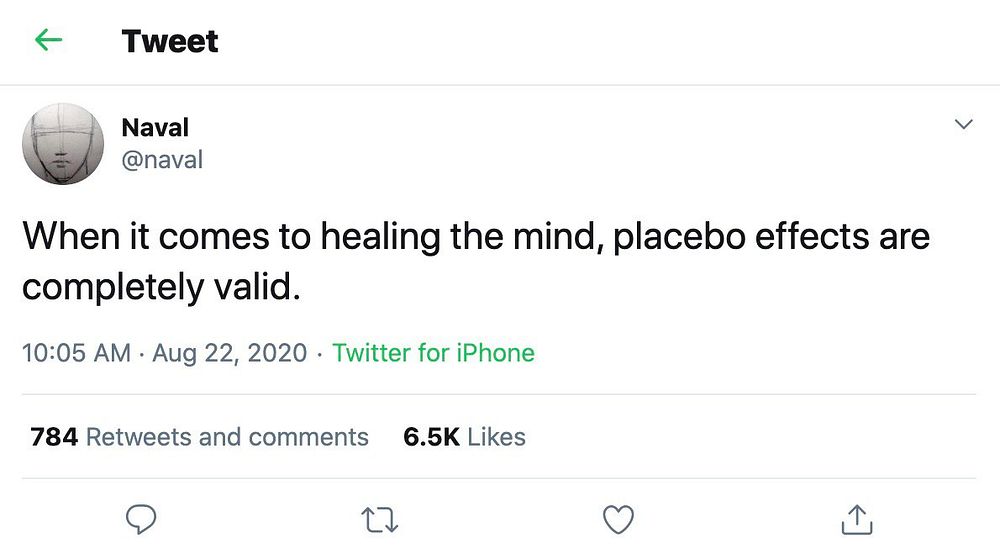Viewport: 1000px width, 555px height.
Task: View the Likes list
Action: tap(496, 437)
